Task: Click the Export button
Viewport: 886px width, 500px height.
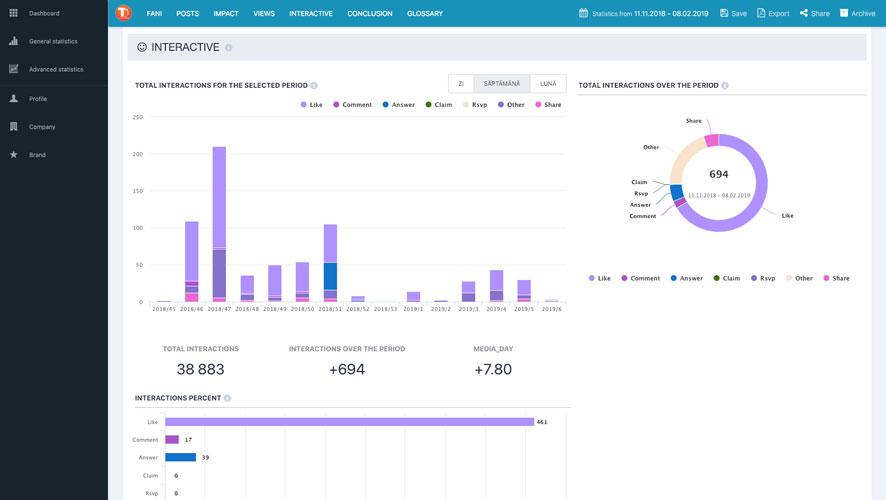Action: point(773,14)
